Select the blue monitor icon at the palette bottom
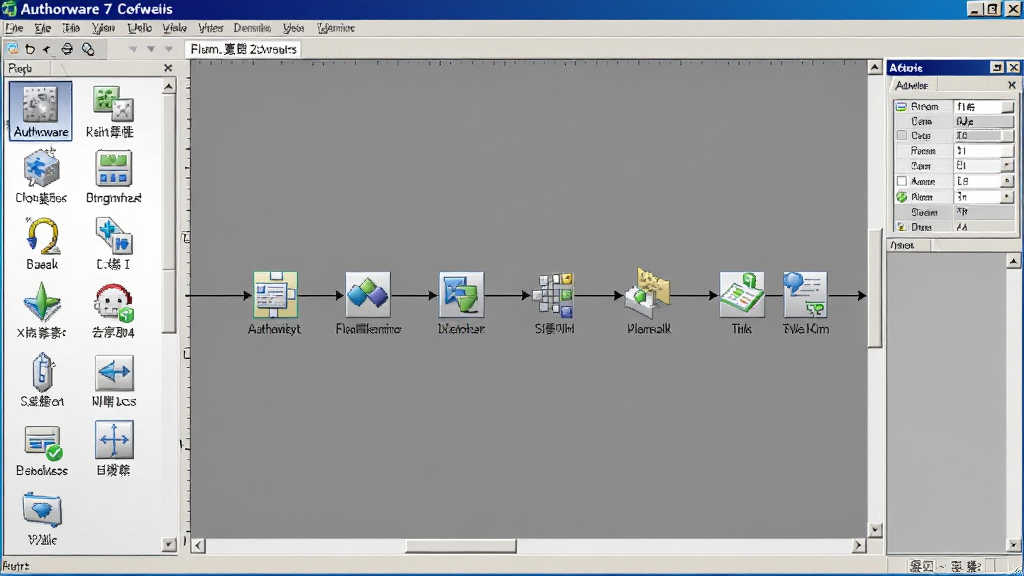This screenshot has width=1024, height=576. (42, 510)
